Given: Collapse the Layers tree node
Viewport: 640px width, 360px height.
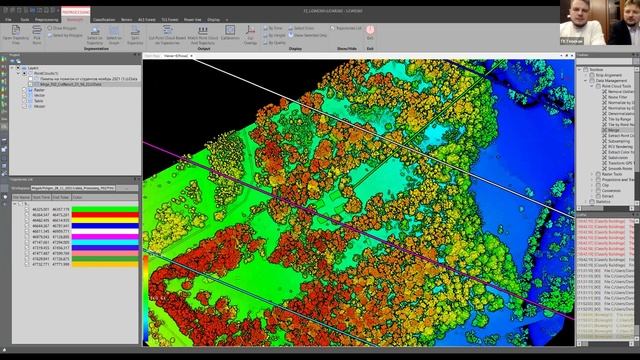Looking at the screenshot, I should click(x=12, y=68).
